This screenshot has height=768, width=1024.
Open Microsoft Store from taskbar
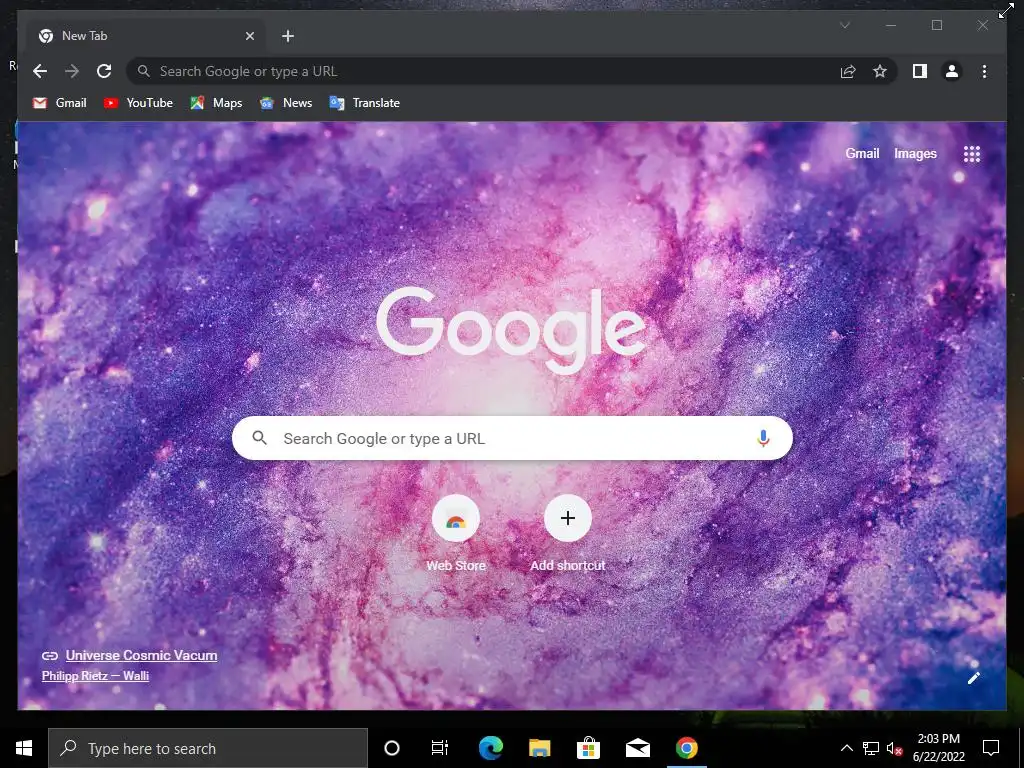588,748
